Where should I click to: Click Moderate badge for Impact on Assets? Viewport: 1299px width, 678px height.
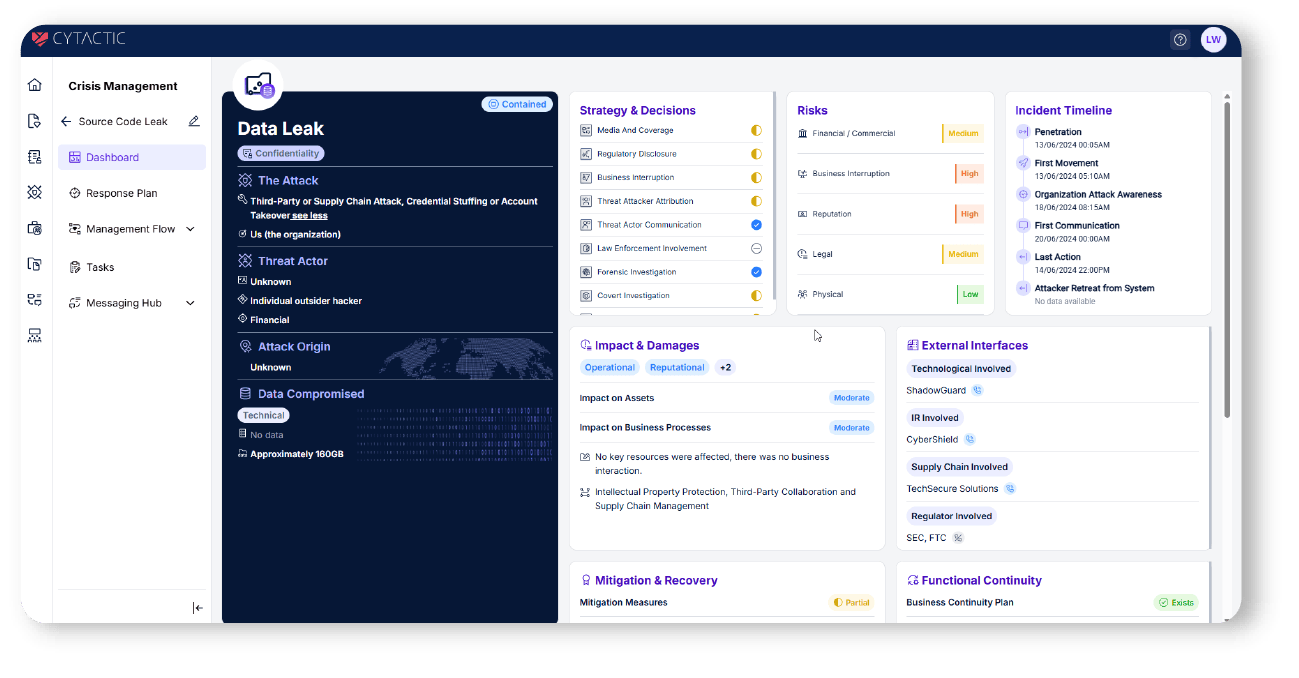(852, 398)
